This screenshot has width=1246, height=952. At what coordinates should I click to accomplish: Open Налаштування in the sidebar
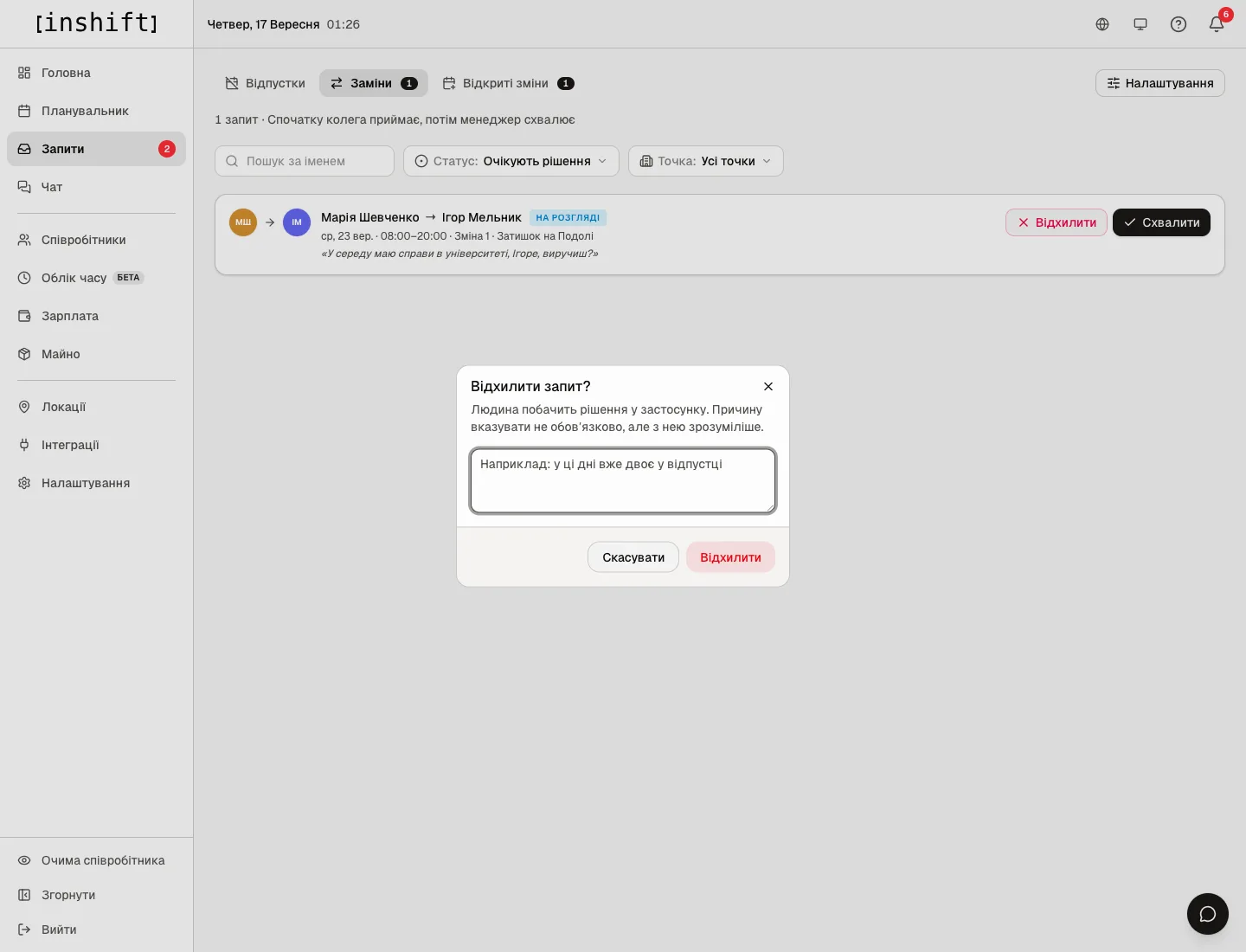(x=96, y=483)
